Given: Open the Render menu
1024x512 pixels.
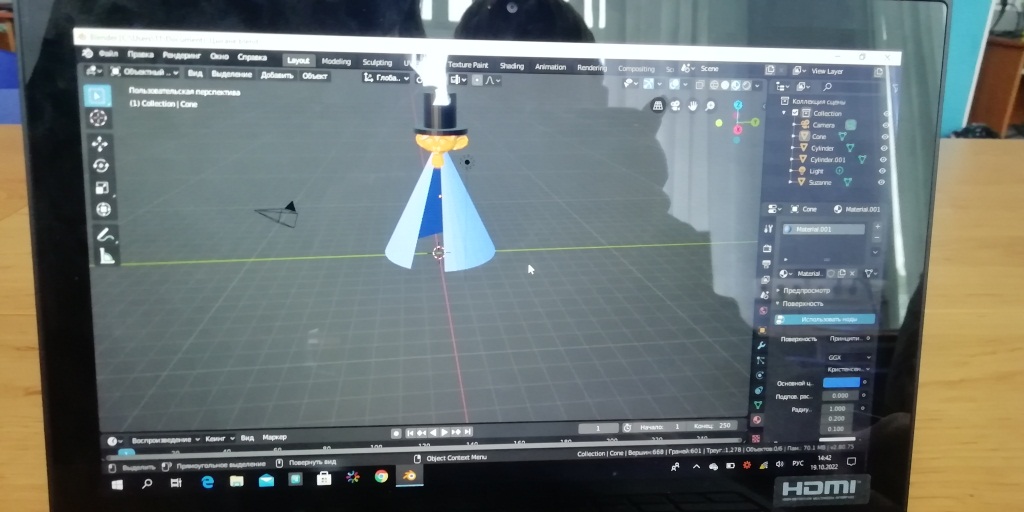Looking at the screenshot, I should click(x=182, y=56).
